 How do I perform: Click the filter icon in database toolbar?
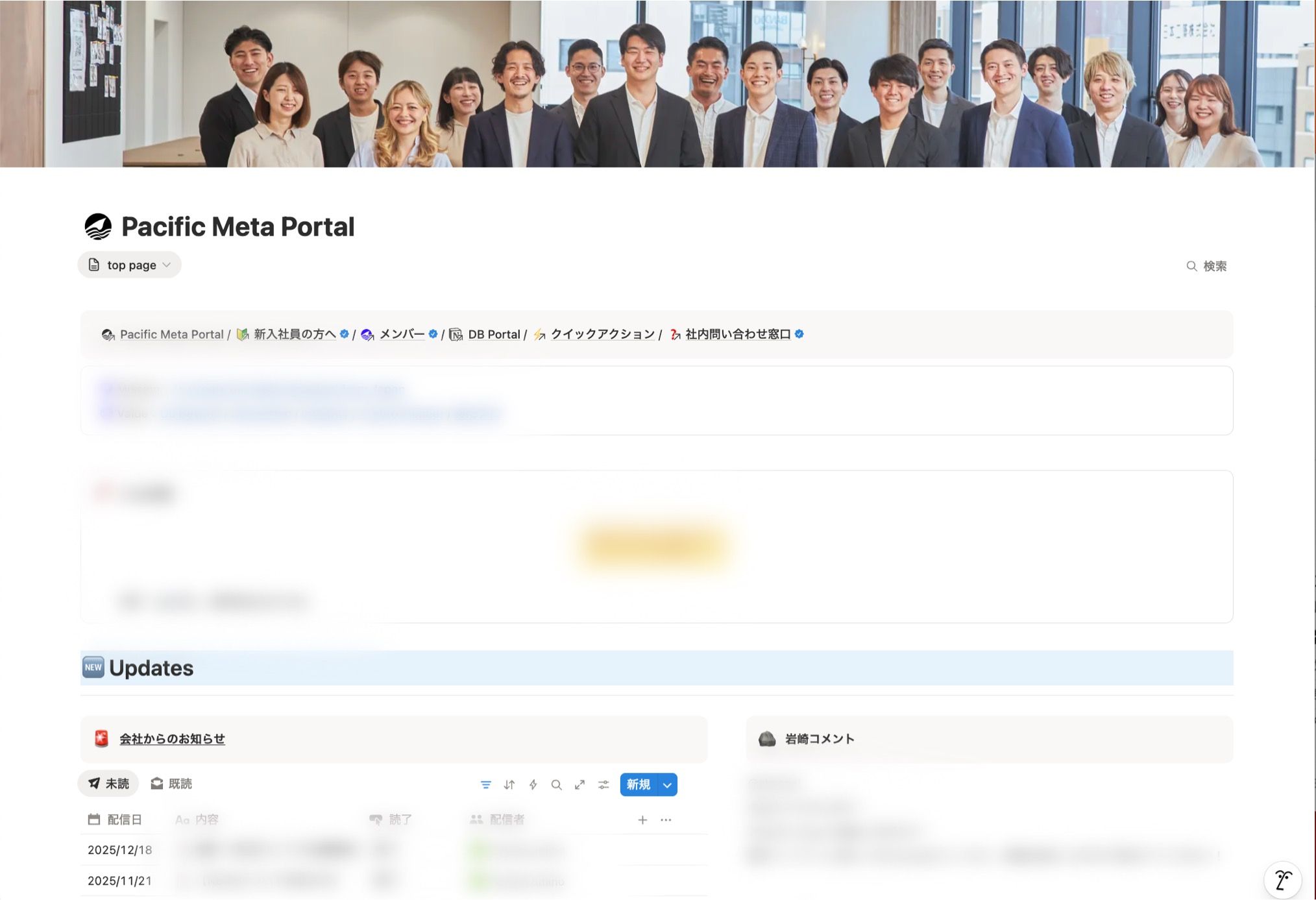pos(485,784)
